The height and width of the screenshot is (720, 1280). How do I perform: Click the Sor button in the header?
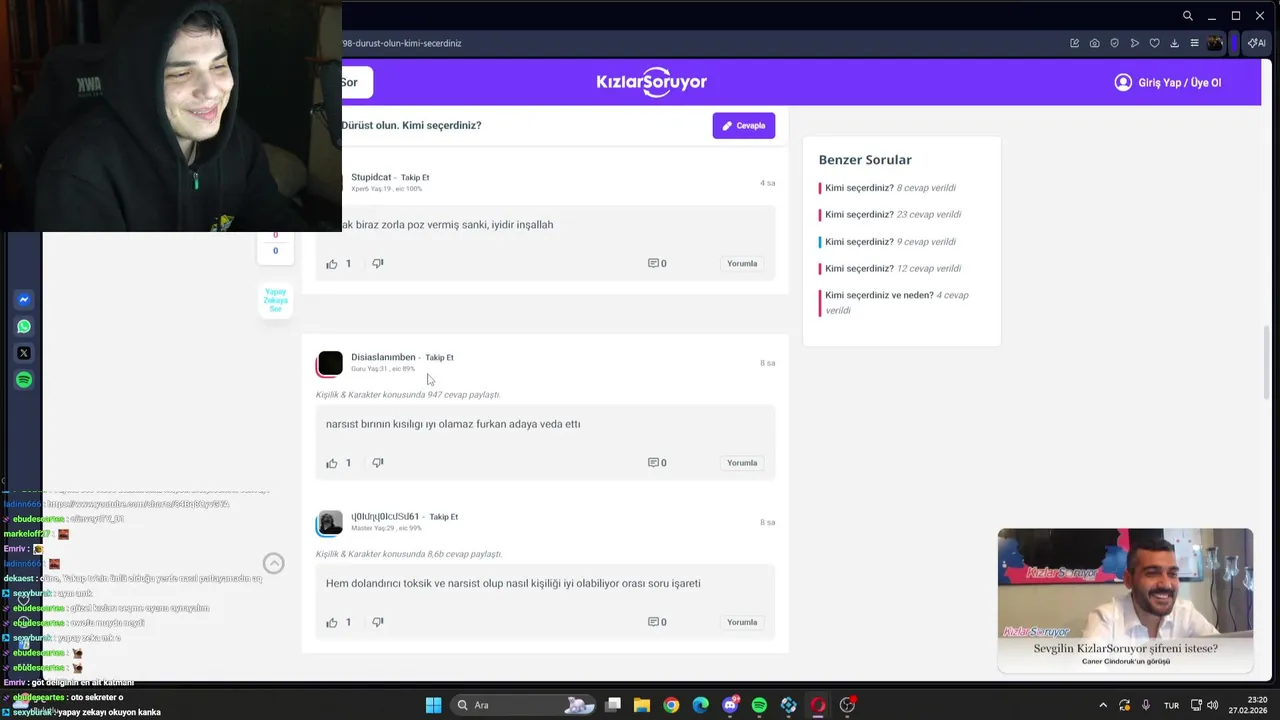pyautogui.click(x=356, y=82)
